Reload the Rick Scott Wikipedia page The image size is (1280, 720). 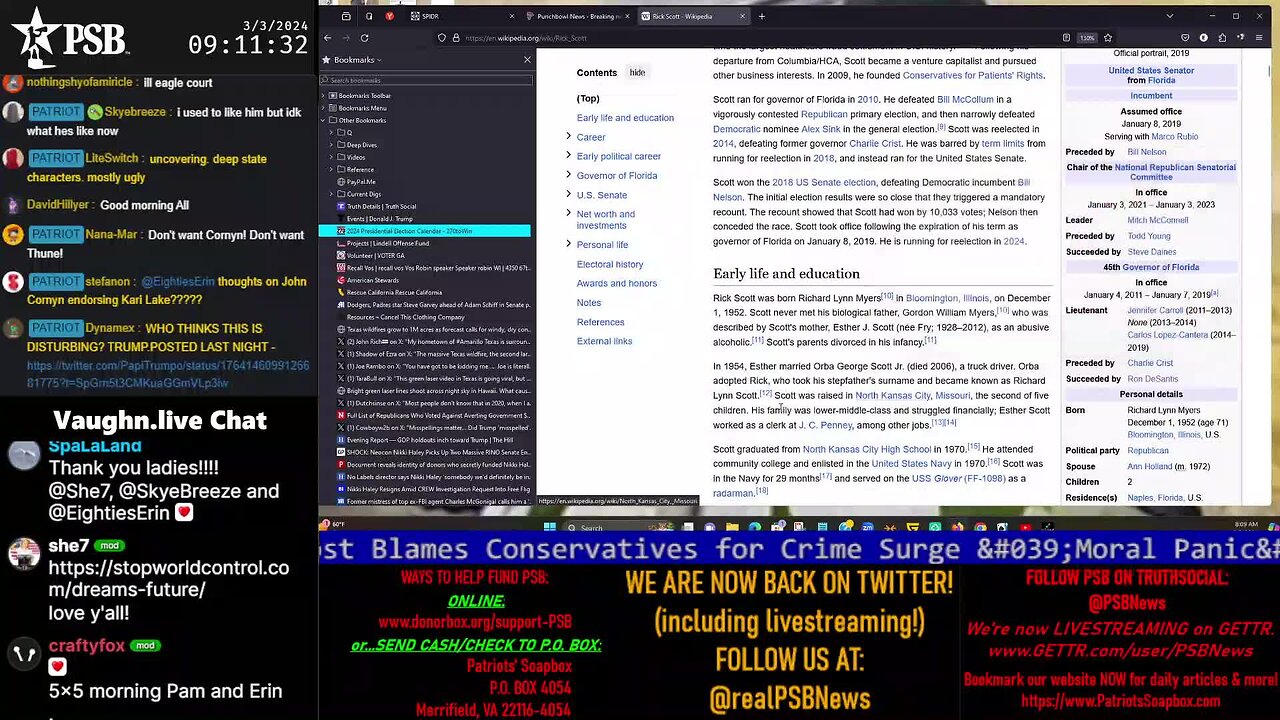click(364, 38)
